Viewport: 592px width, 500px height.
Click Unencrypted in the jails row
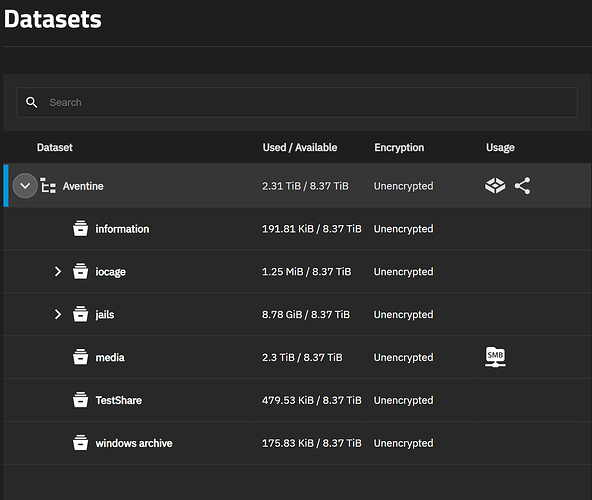click(404, 315)
